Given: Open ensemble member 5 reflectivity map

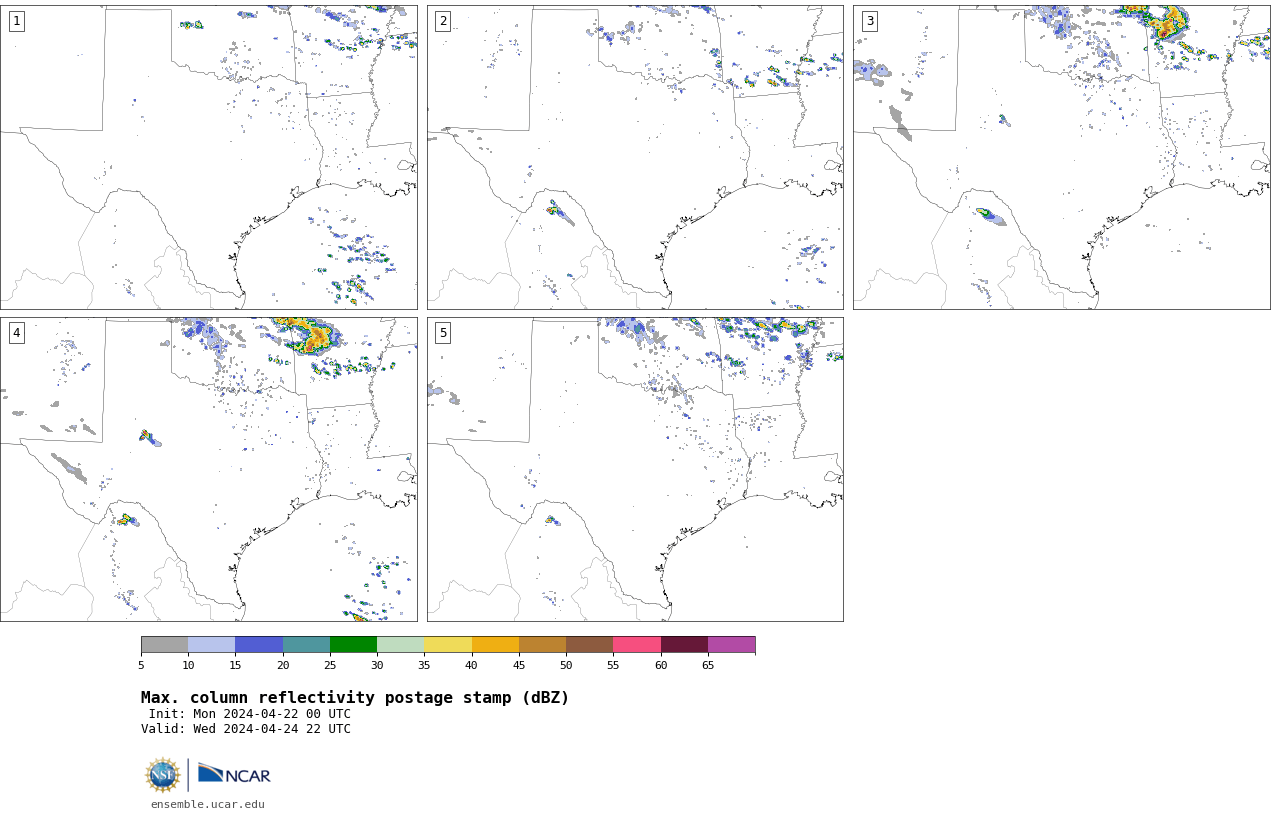Looking at the screenshot, I should click(635, 469).
